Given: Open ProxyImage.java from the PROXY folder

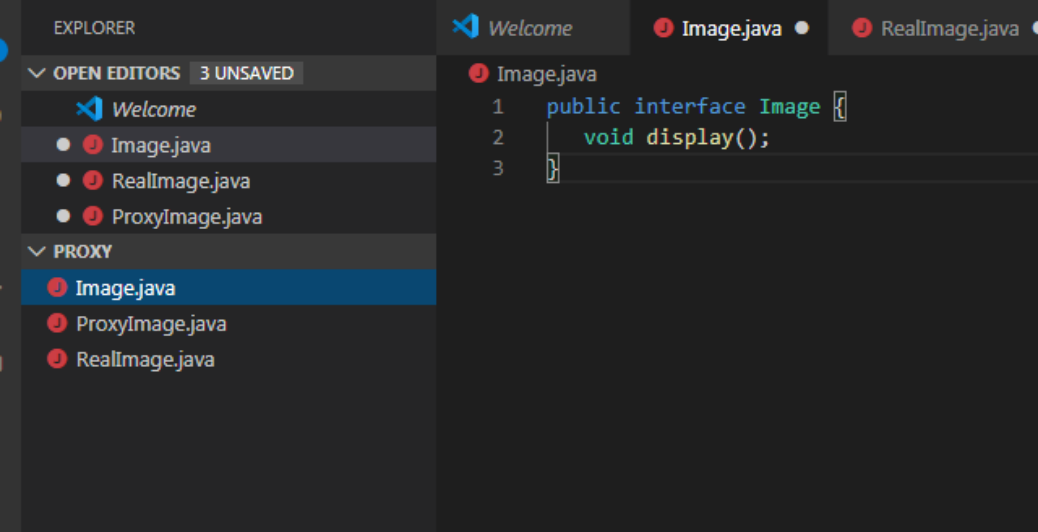Looking at the screenshot, I should click(151, 324).
